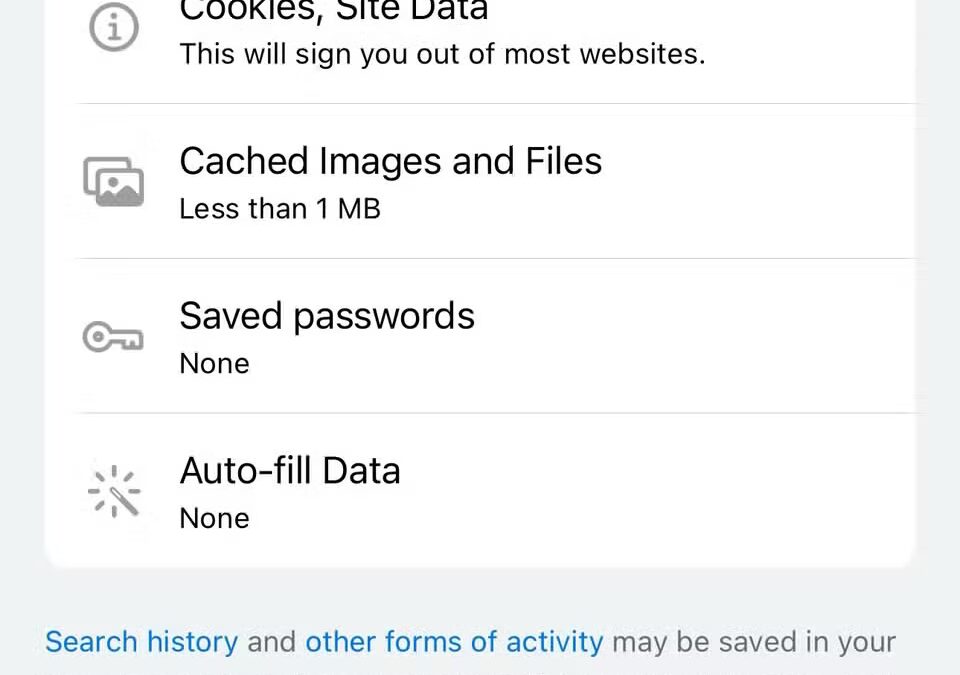The height and width of the screenshot is (675, 960).
Task: Select the Auto-fill Data row label
Action: (290, 470)
